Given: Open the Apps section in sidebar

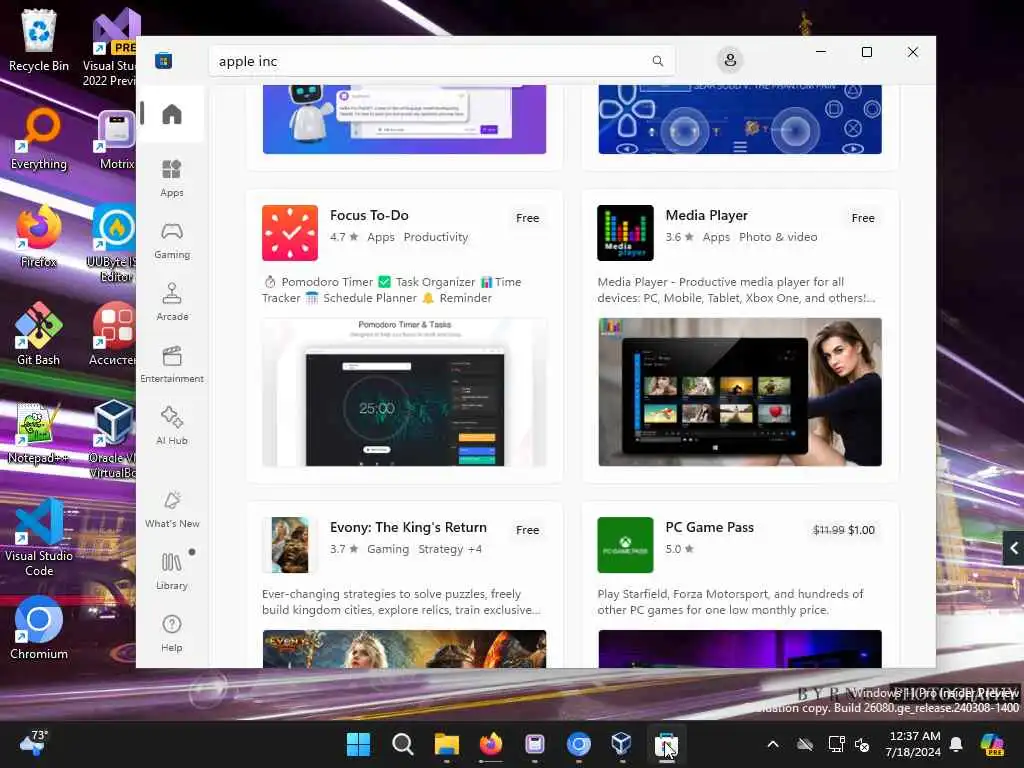Looking at the screenshot, I should pyautogui.click(x=172, y=178).
